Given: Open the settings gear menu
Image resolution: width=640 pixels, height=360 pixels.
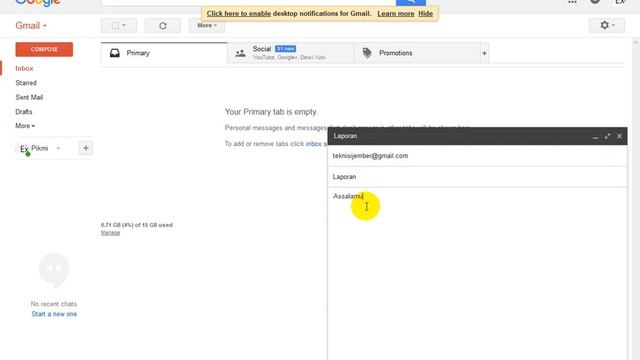Looking at the screenshot, I should tap(607, 25).
